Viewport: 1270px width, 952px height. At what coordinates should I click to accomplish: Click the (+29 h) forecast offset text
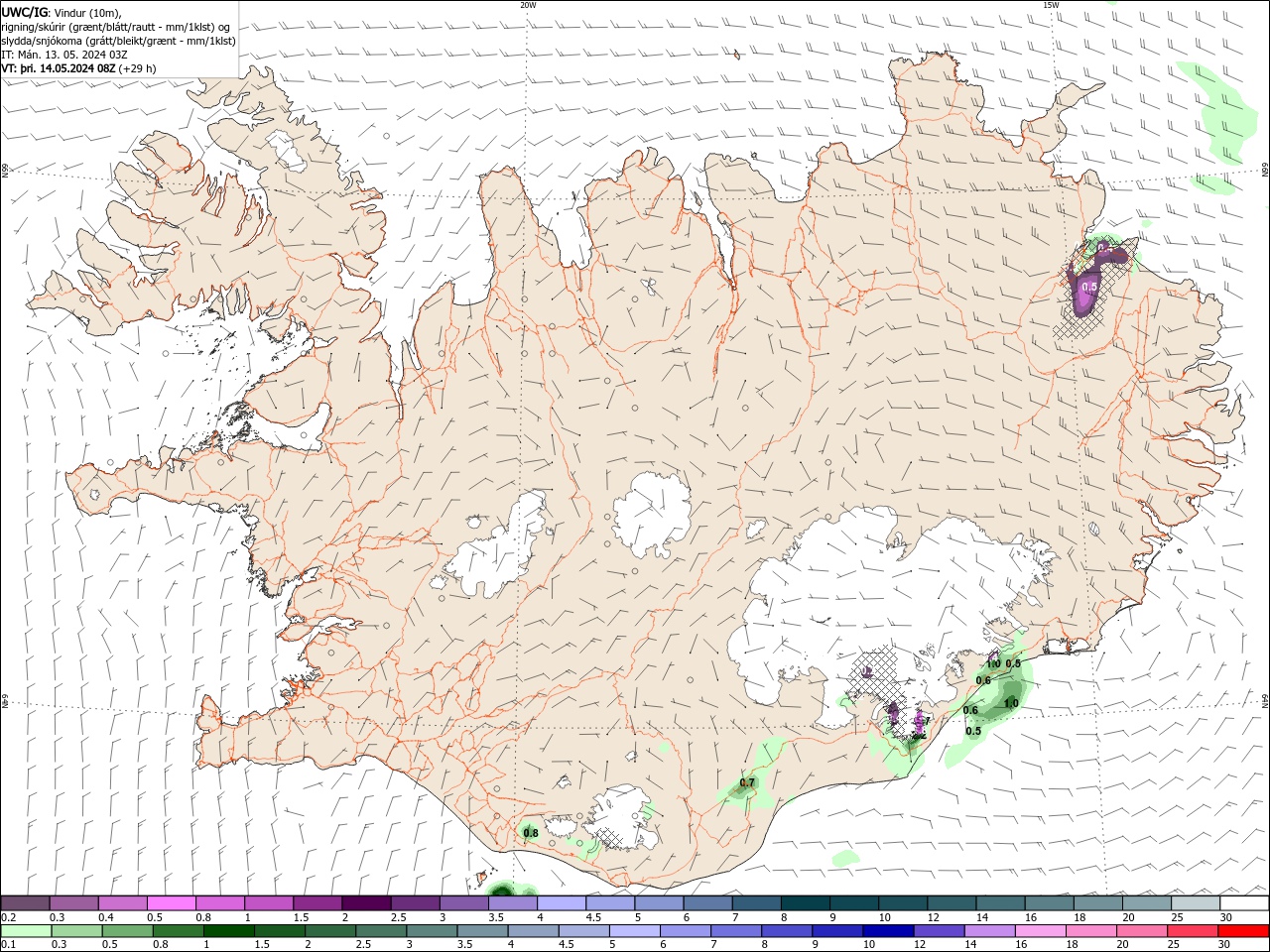point(137,68)
